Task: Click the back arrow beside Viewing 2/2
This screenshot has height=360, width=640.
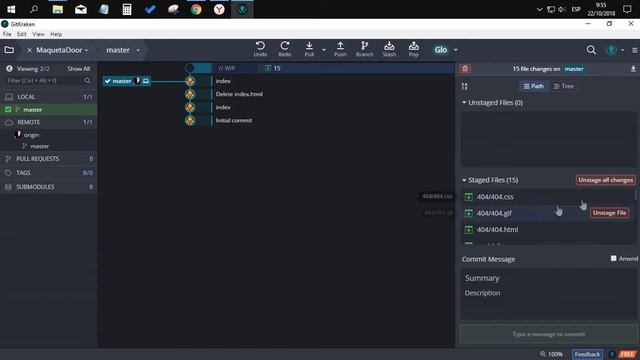Action: pyautogui.click(x=9, y=69)
